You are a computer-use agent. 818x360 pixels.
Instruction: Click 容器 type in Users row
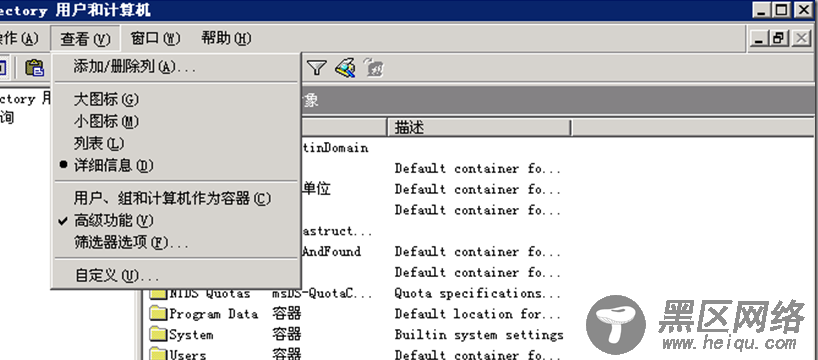click(x=286, y=355)
